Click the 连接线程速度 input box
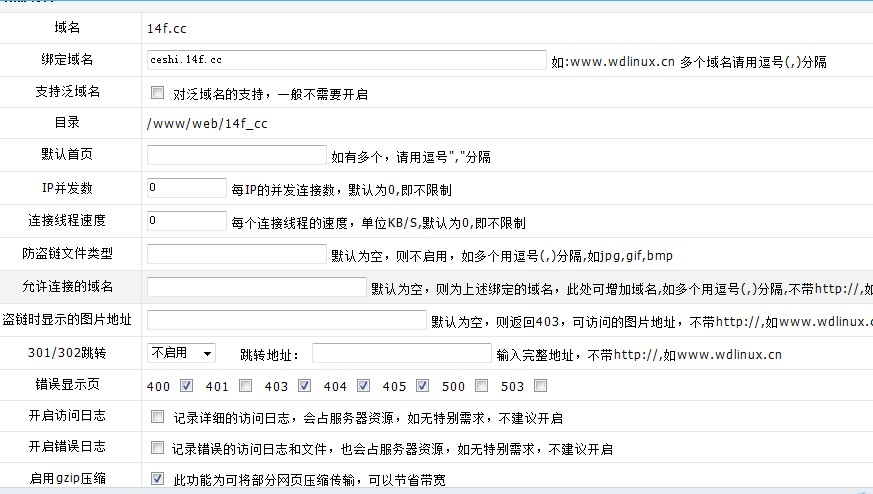 tap(186, 221)
